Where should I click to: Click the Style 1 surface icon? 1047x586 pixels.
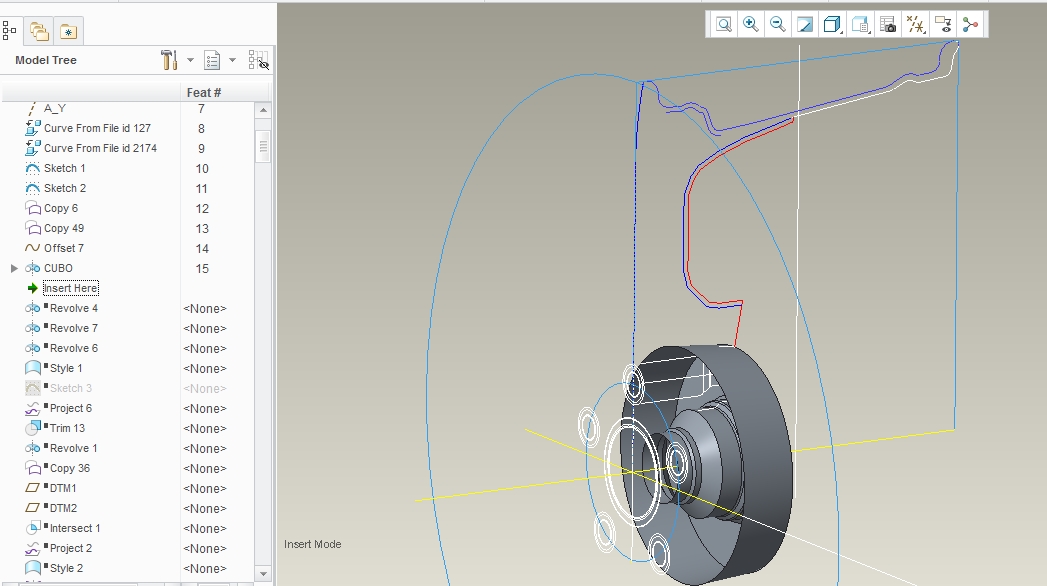(32, 368)
